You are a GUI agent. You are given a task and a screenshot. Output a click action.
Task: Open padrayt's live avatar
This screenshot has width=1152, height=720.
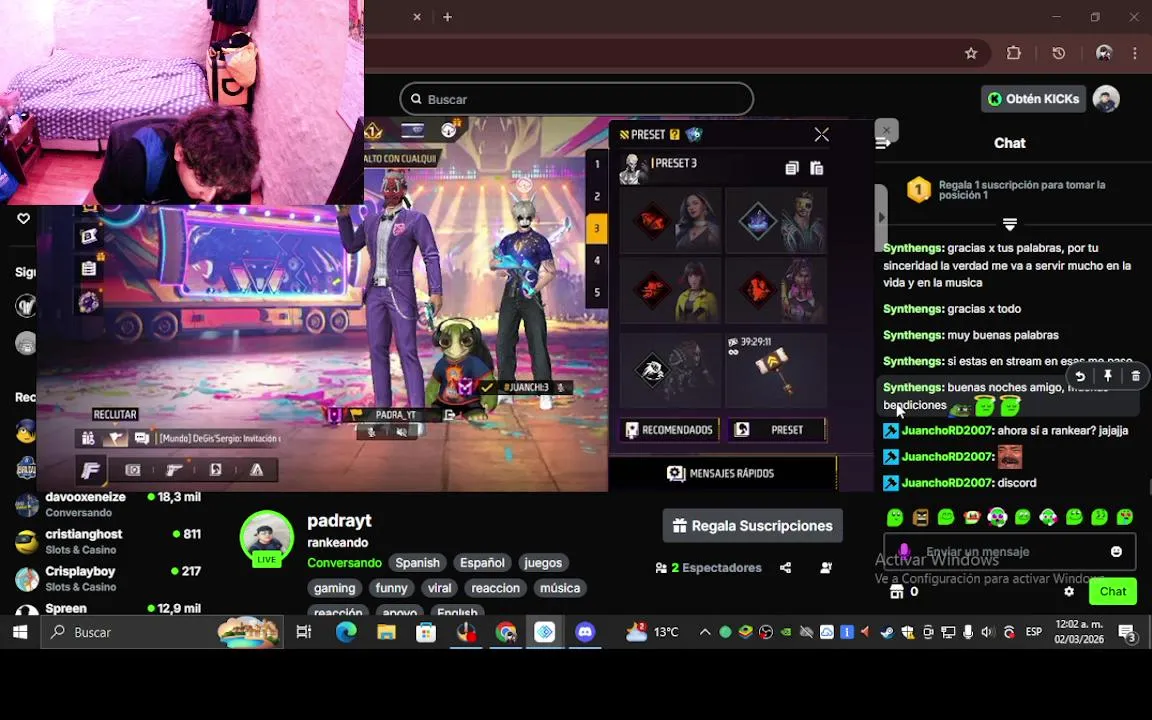pyautogui.click(x=267, y=538)
